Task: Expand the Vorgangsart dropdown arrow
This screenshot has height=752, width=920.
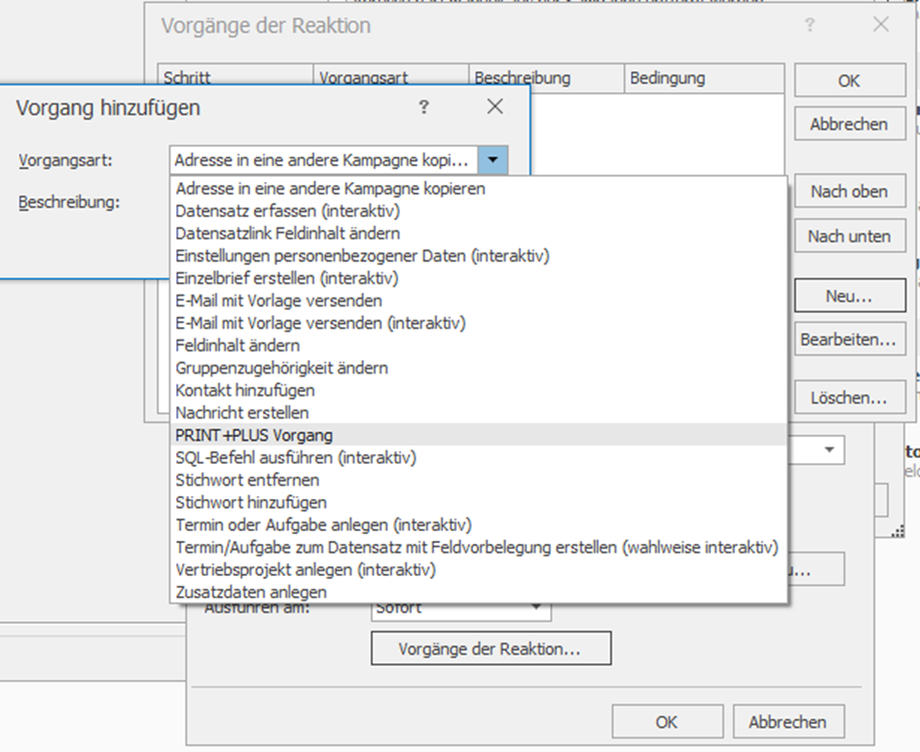Action: [x=493, y=160]
